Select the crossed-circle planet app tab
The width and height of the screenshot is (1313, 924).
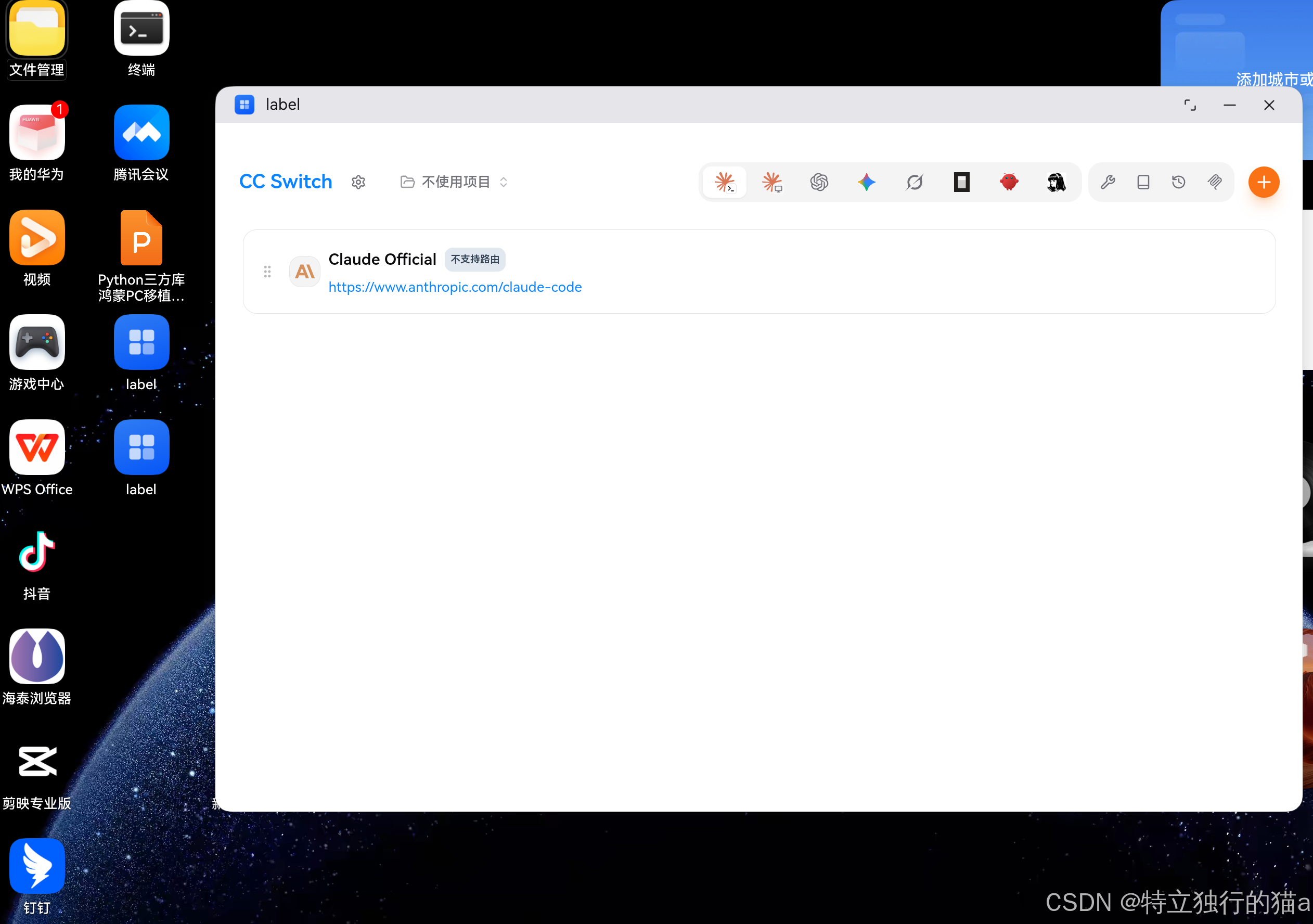coord(915,183)
